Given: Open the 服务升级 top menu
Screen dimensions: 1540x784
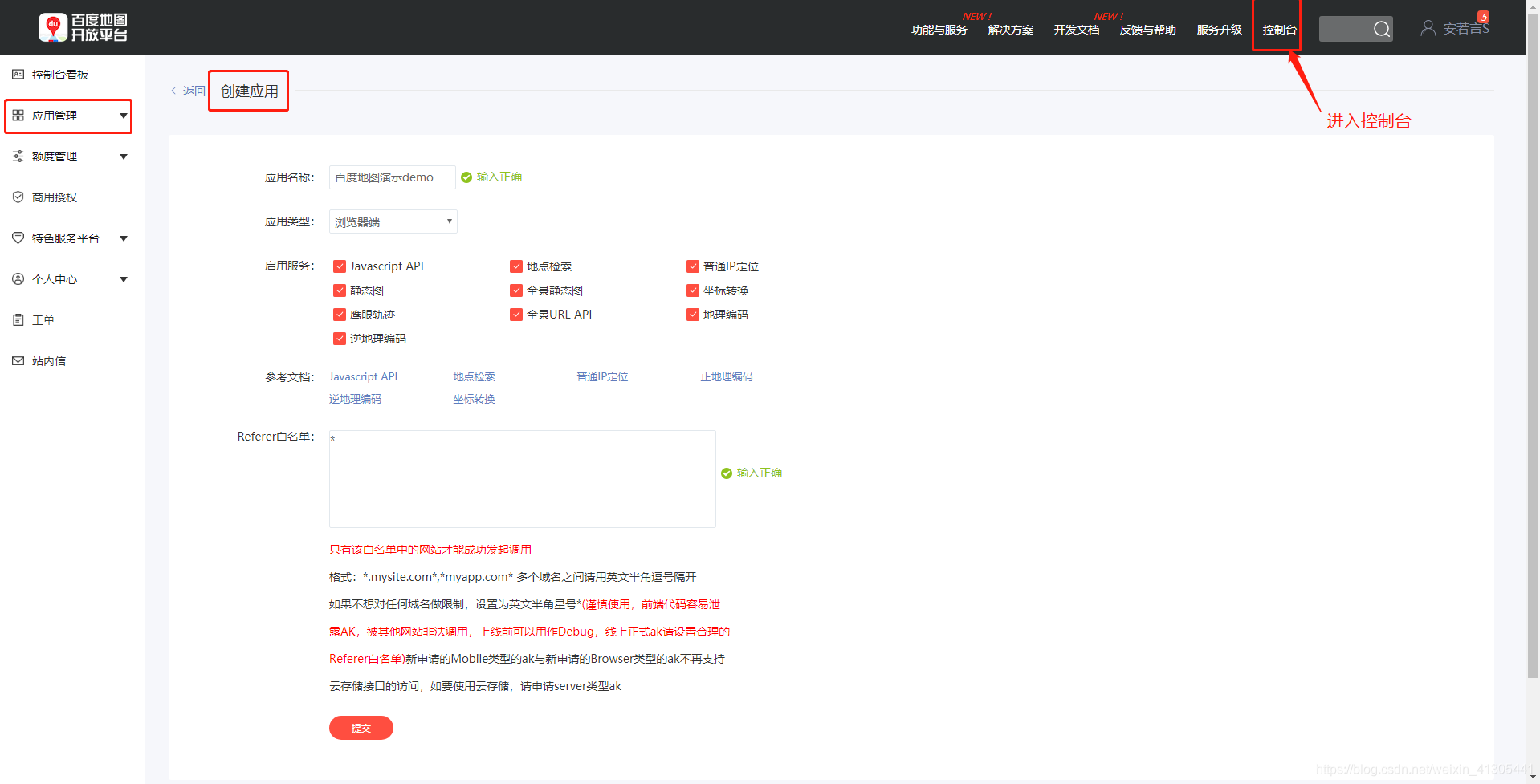Looking at the screenshot, I should coord(1219,30).
